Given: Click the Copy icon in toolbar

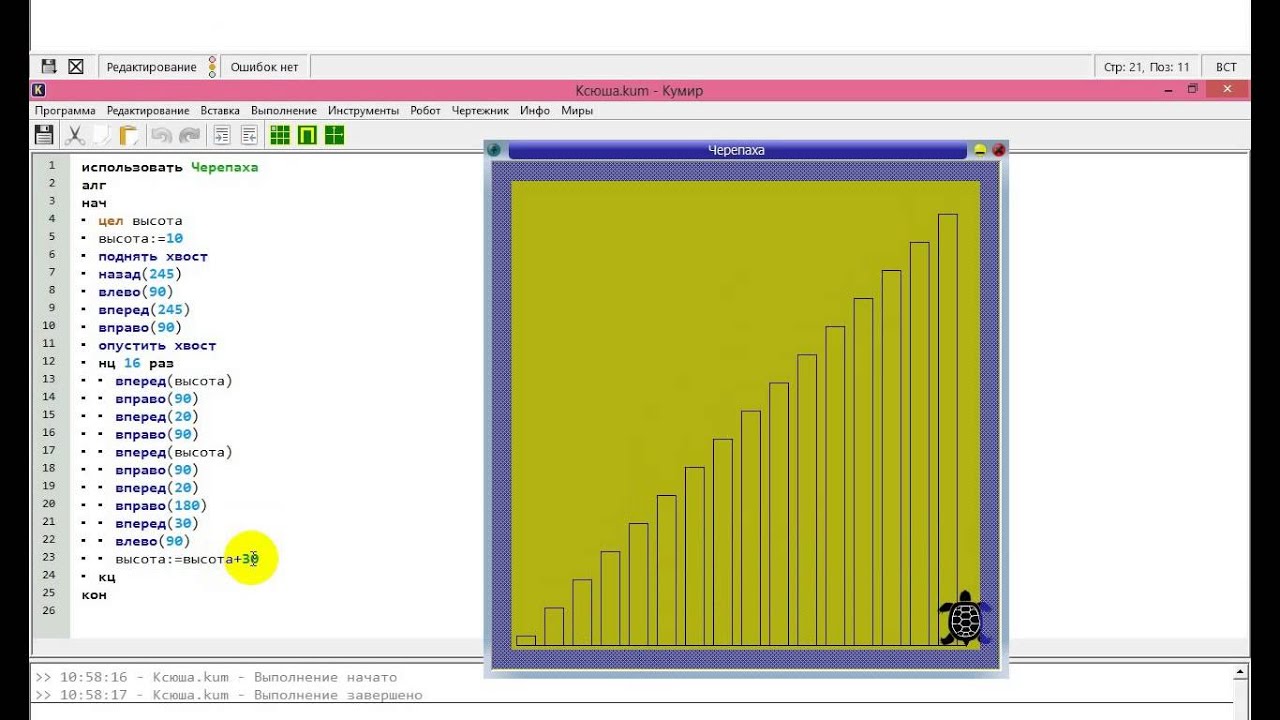Looking at the screenshot, I should click(x=102, y=135).
